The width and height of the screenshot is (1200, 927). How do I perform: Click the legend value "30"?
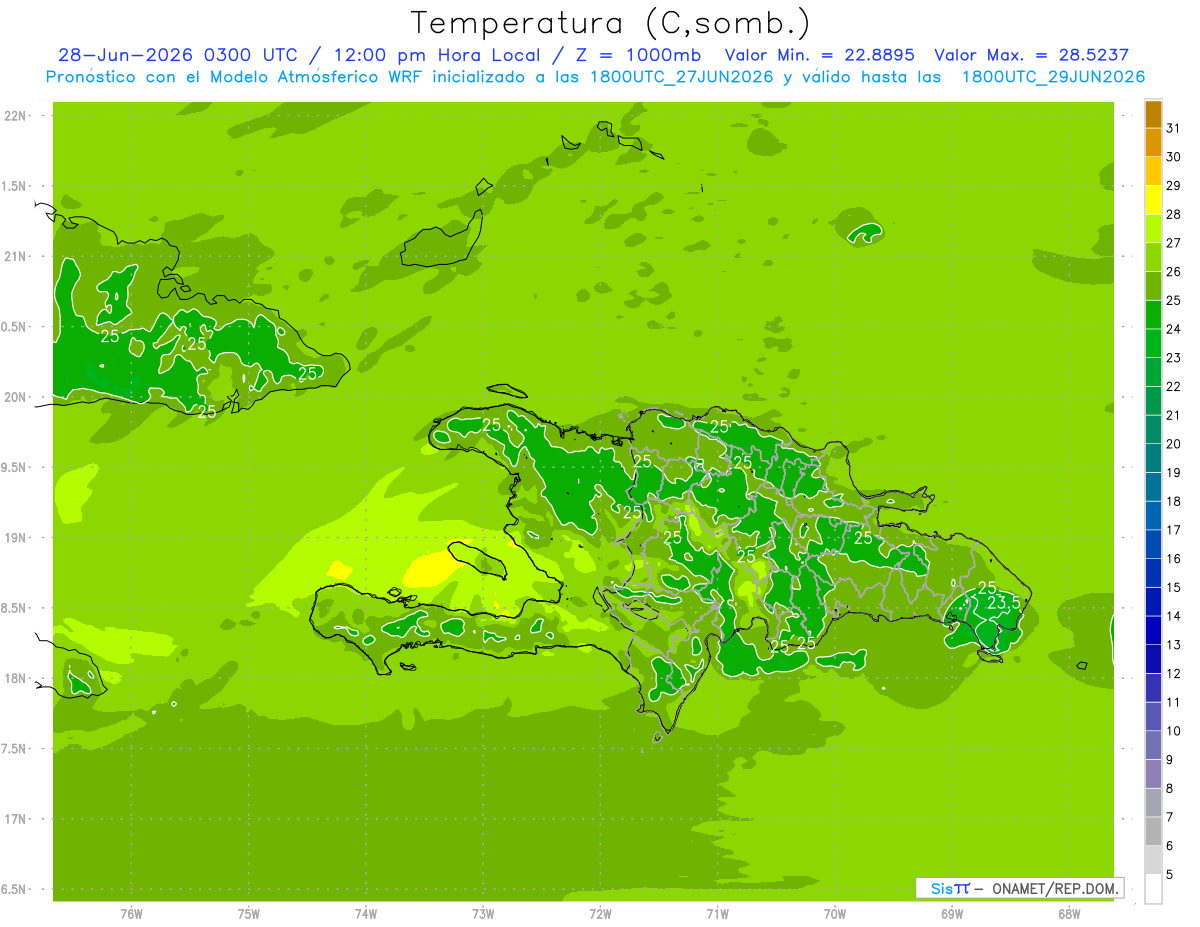click(x=1174, y=156)
